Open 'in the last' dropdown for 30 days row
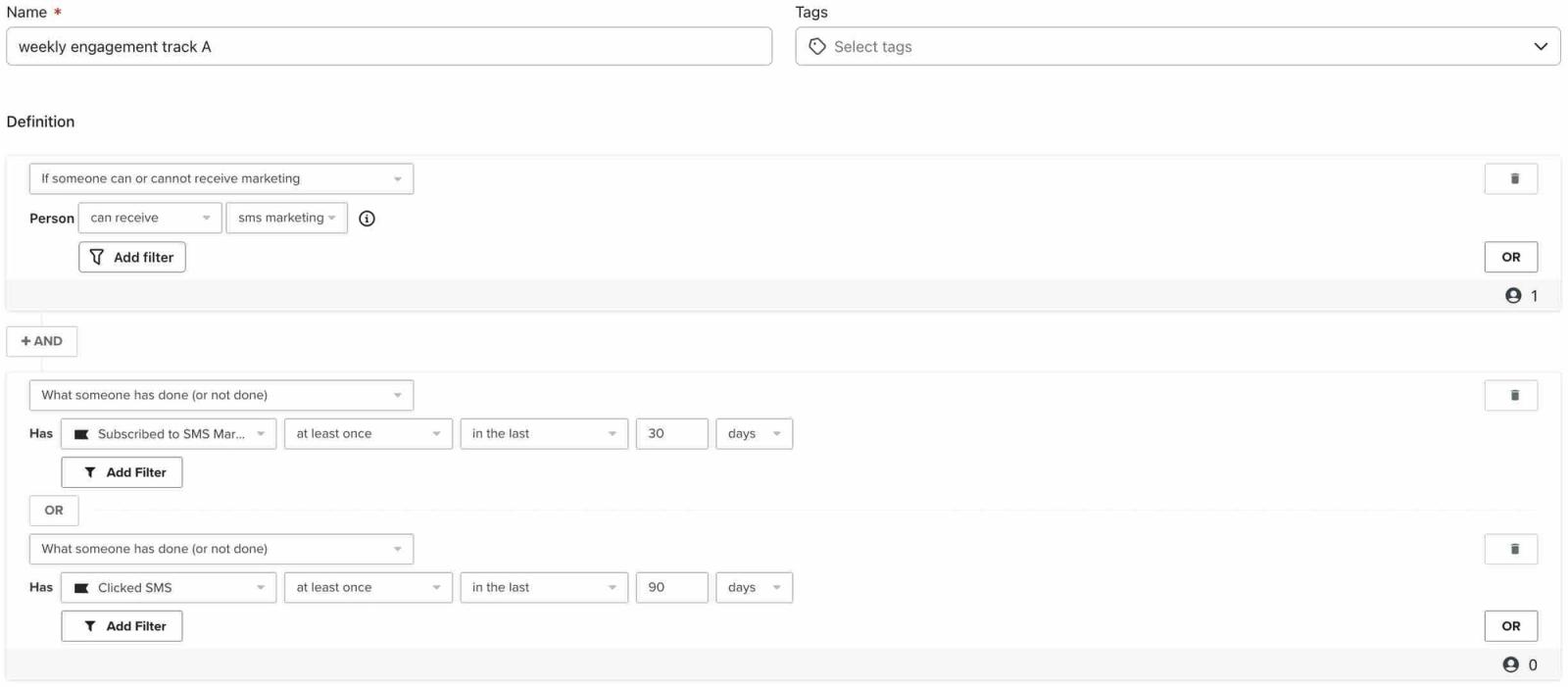The width and height of the screenshot is (1568, 687). [544, 433]
